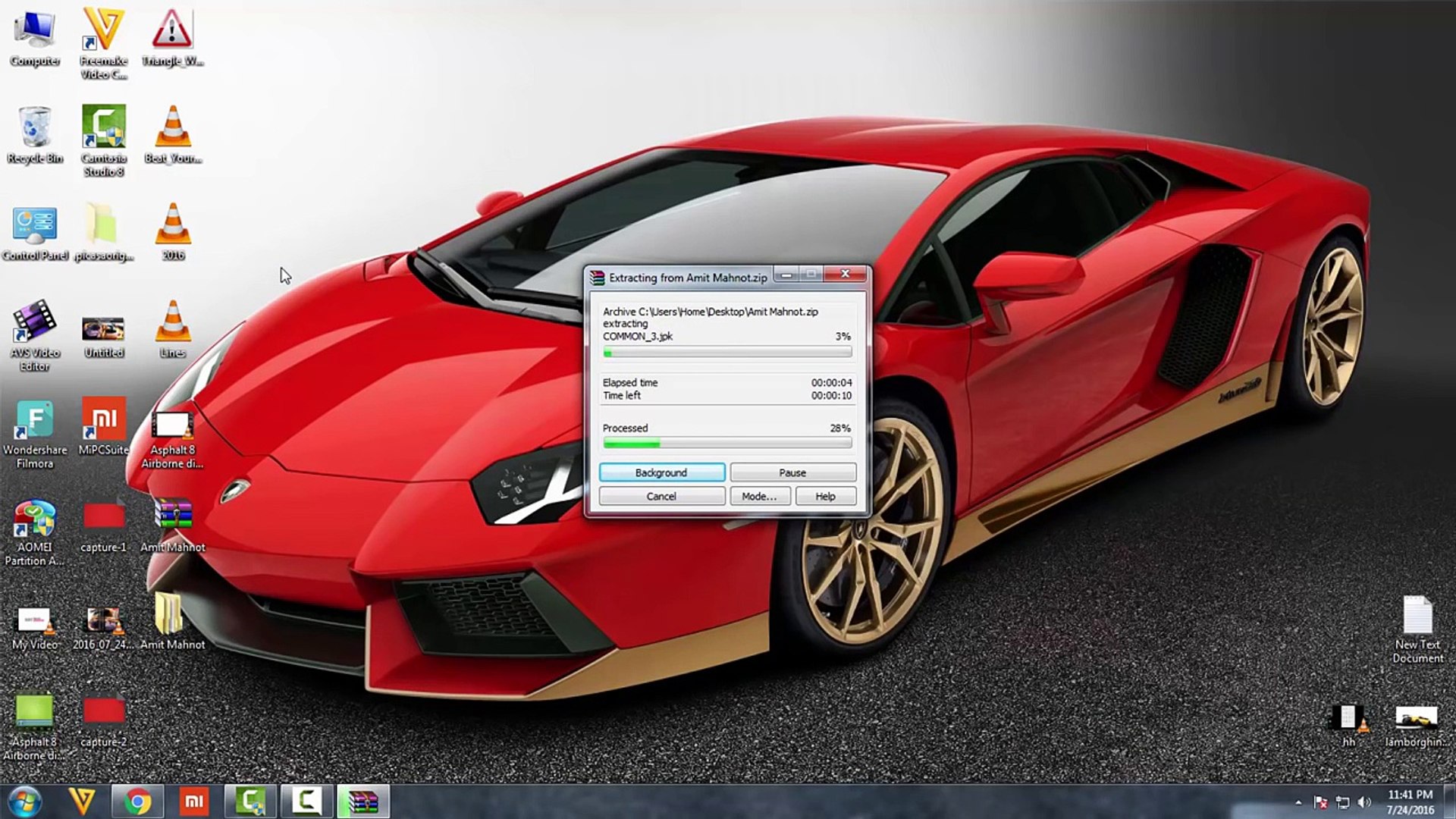Open Google Chrome from the taskbar
The image size is (1456, 819).
[138, 802]
